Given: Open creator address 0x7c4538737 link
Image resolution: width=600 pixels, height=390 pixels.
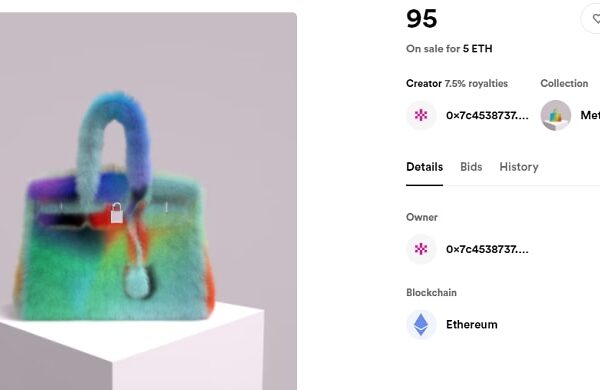Looking at the screenshot, I should click(487, 115).
